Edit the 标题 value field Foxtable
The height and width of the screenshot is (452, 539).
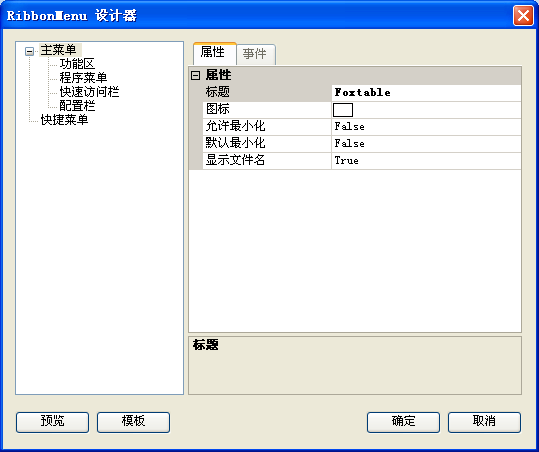coord(426,93)
